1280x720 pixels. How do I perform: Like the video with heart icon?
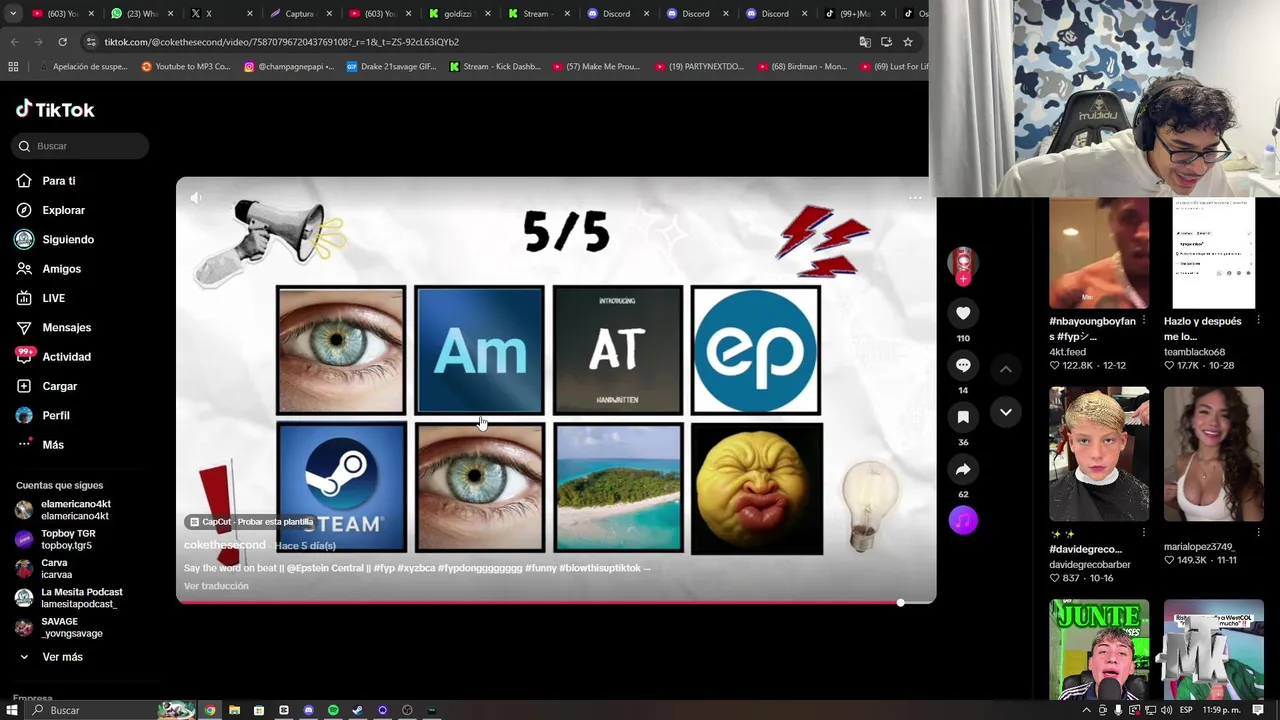[963, 313]
